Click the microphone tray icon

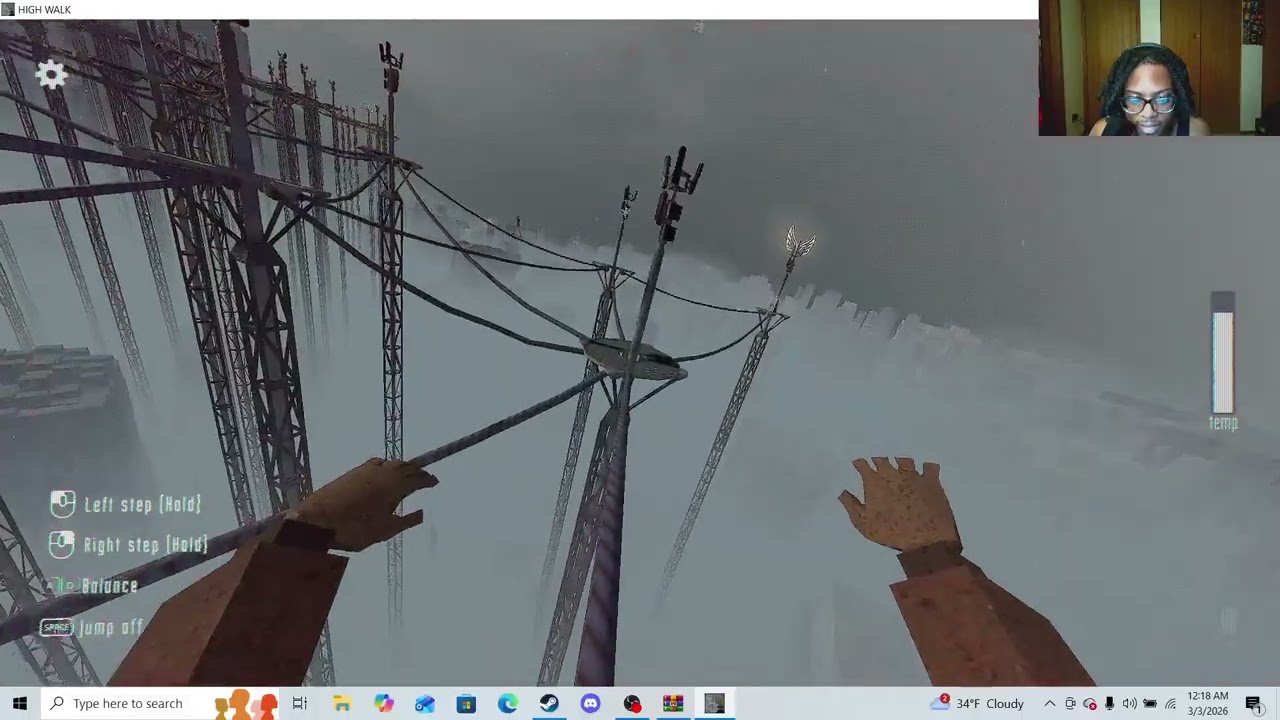tap(1110, 703)
